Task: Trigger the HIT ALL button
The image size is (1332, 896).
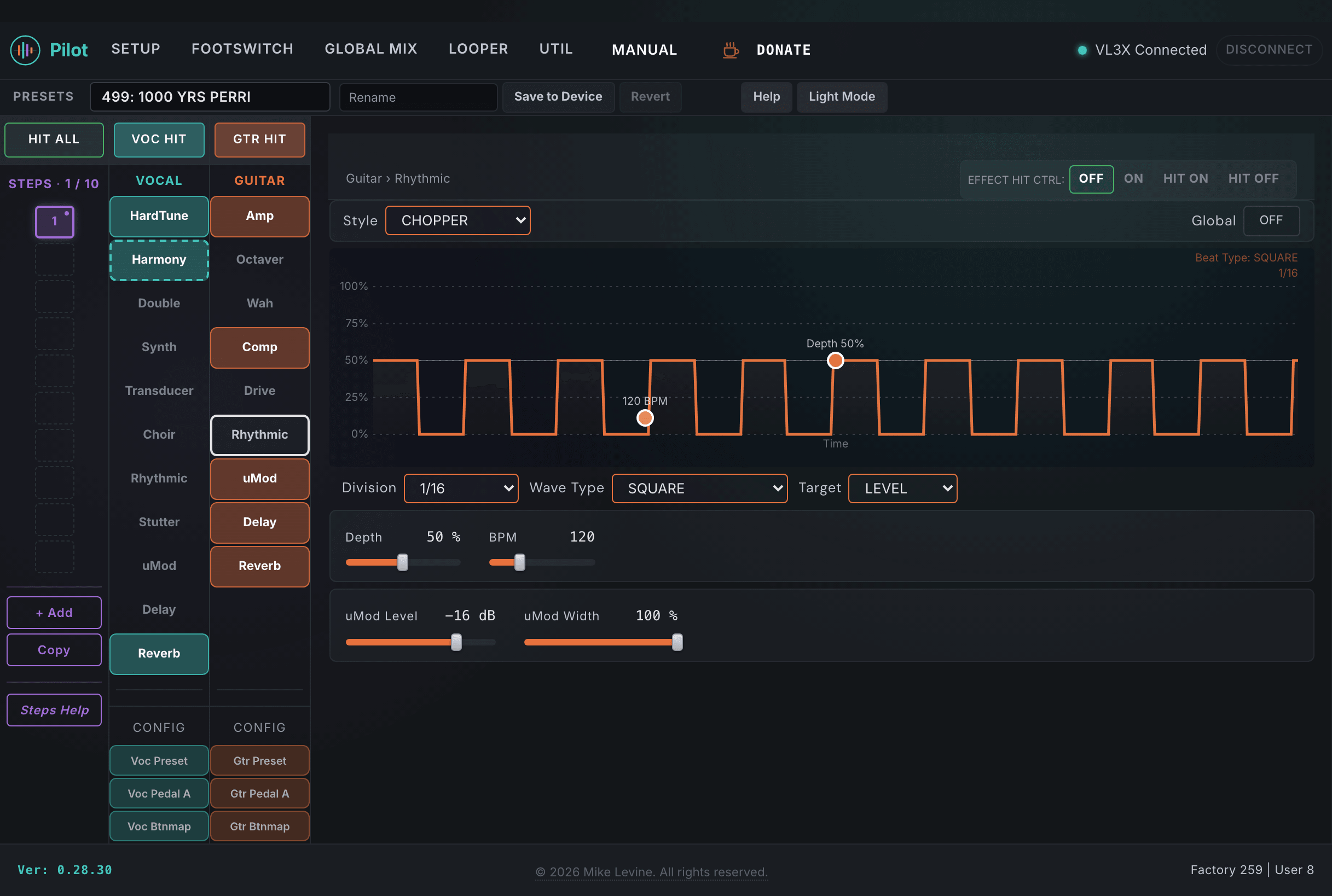Action: point(54,140)
